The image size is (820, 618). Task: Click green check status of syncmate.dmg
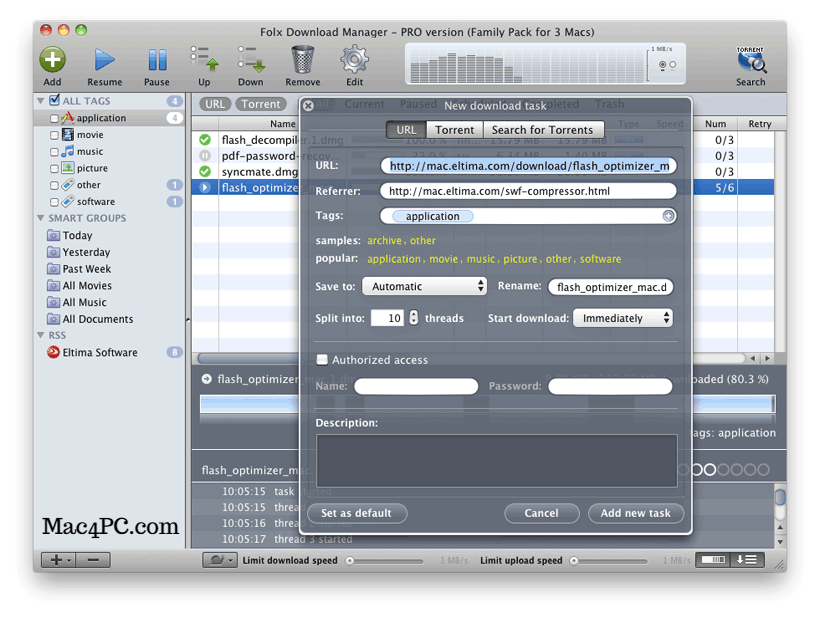coord(205,171)
